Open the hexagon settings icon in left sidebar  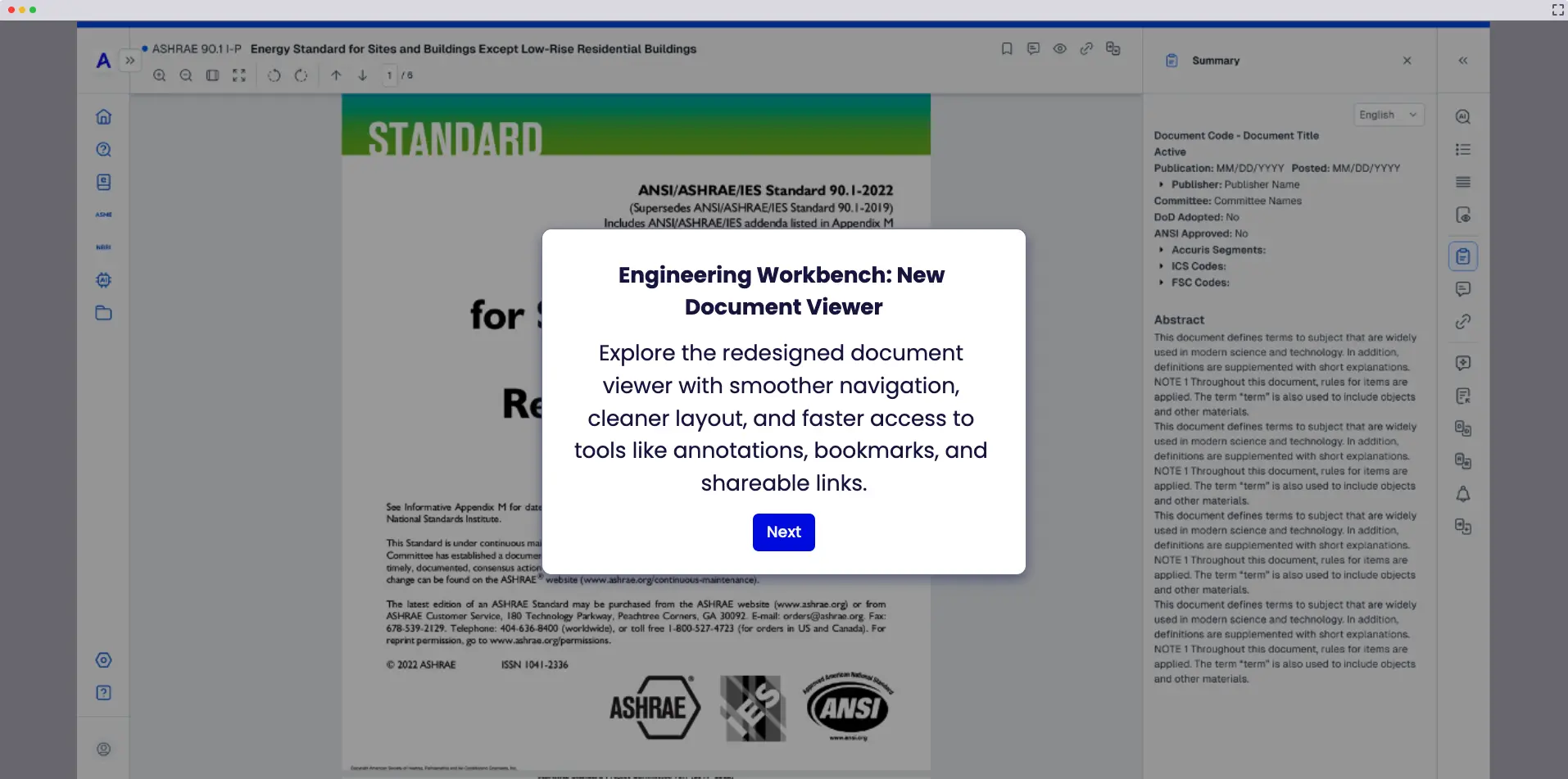pos(103,660)
